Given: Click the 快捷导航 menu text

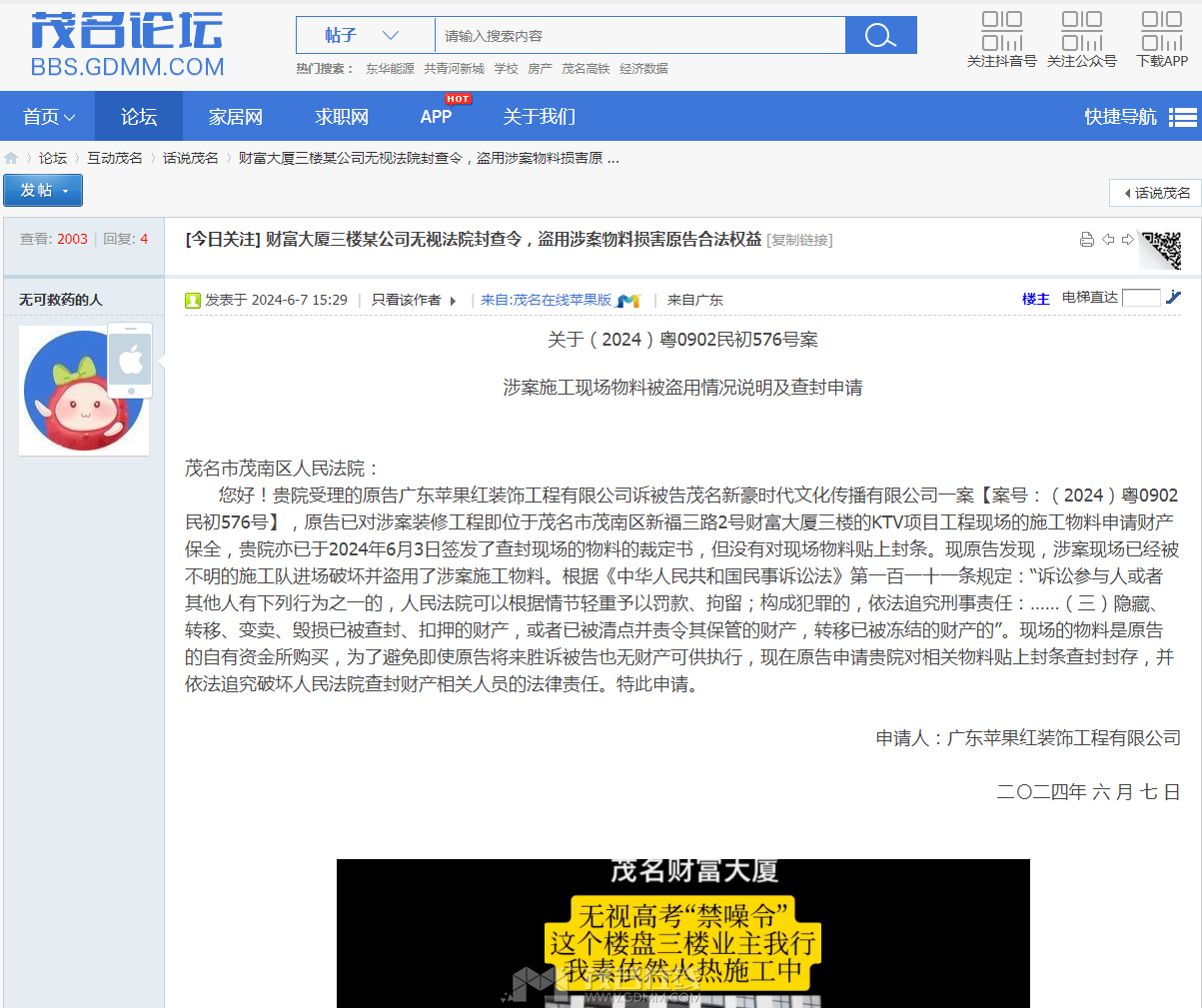Looking at the screenshot, I should coord(1120,117).
